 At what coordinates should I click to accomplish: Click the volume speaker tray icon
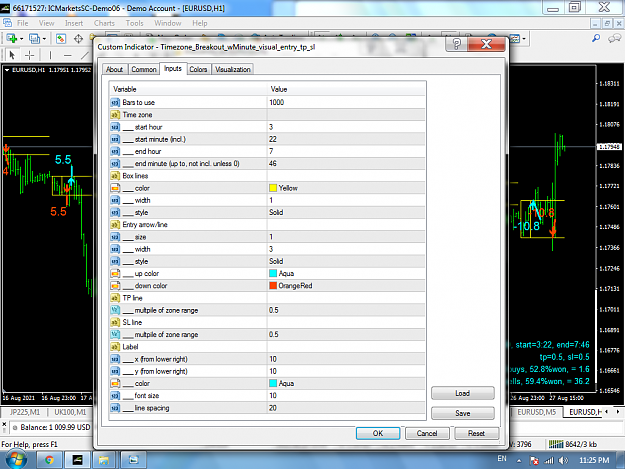563,461
